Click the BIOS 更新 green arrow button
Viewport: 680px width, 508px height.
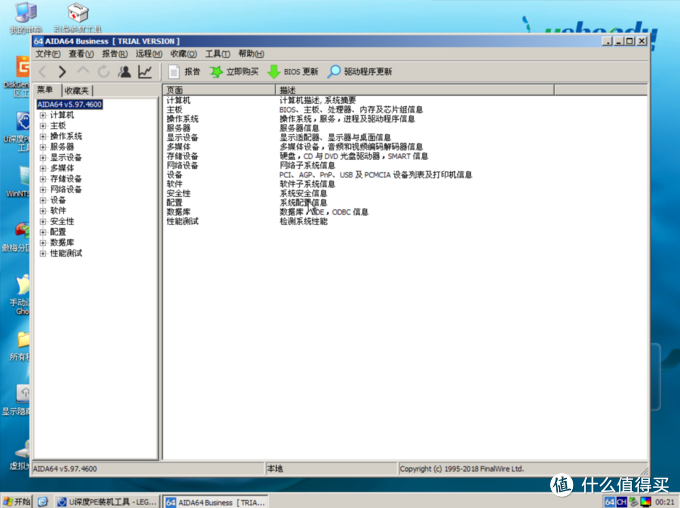[293, 72]
